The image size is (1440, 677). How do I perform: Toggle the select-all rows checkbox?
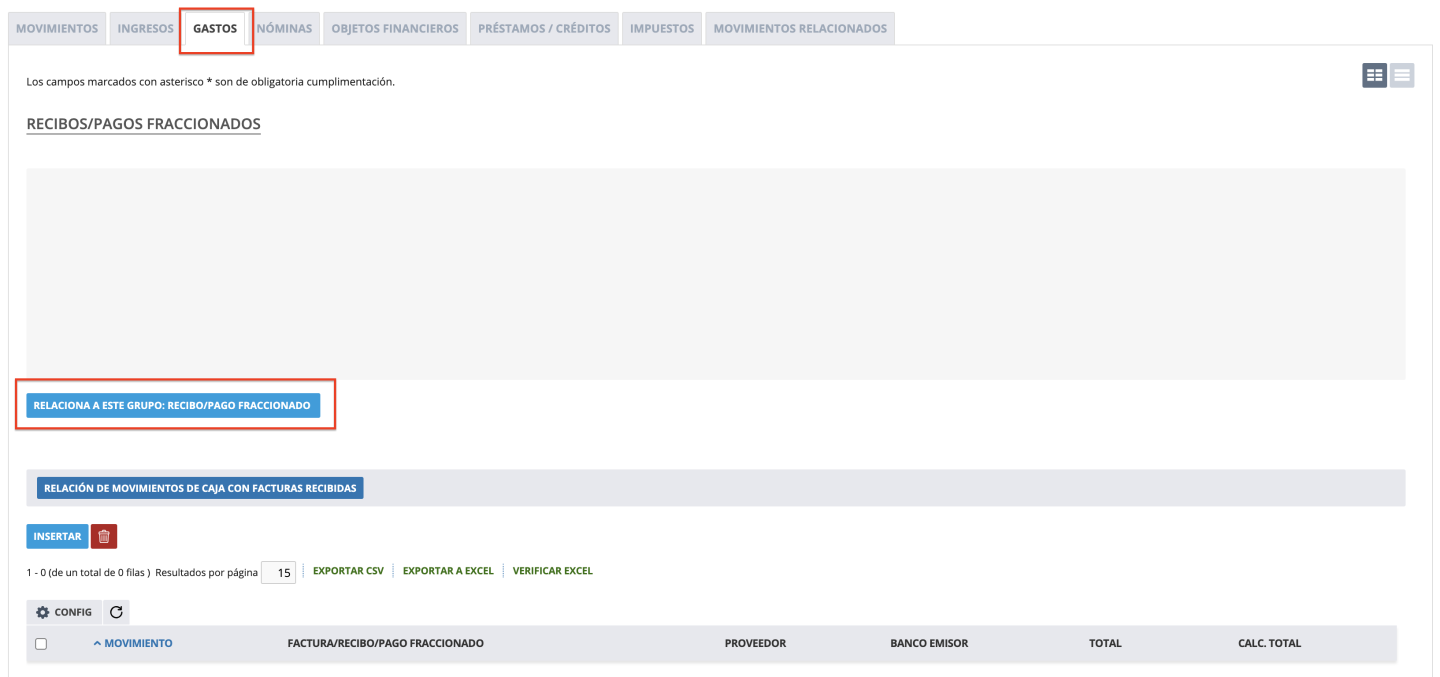click(x=41, y=644)
